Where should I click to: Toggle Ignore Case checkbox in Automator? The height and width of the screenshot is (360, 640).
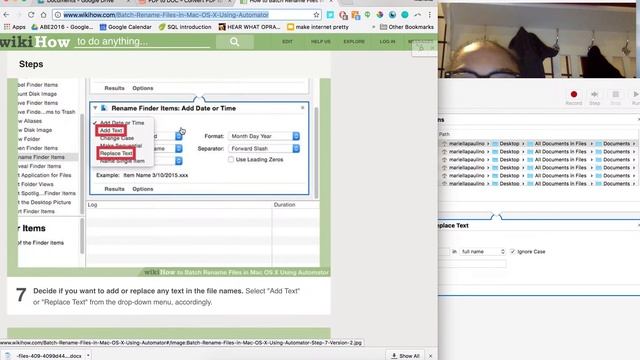click(513, 251)
